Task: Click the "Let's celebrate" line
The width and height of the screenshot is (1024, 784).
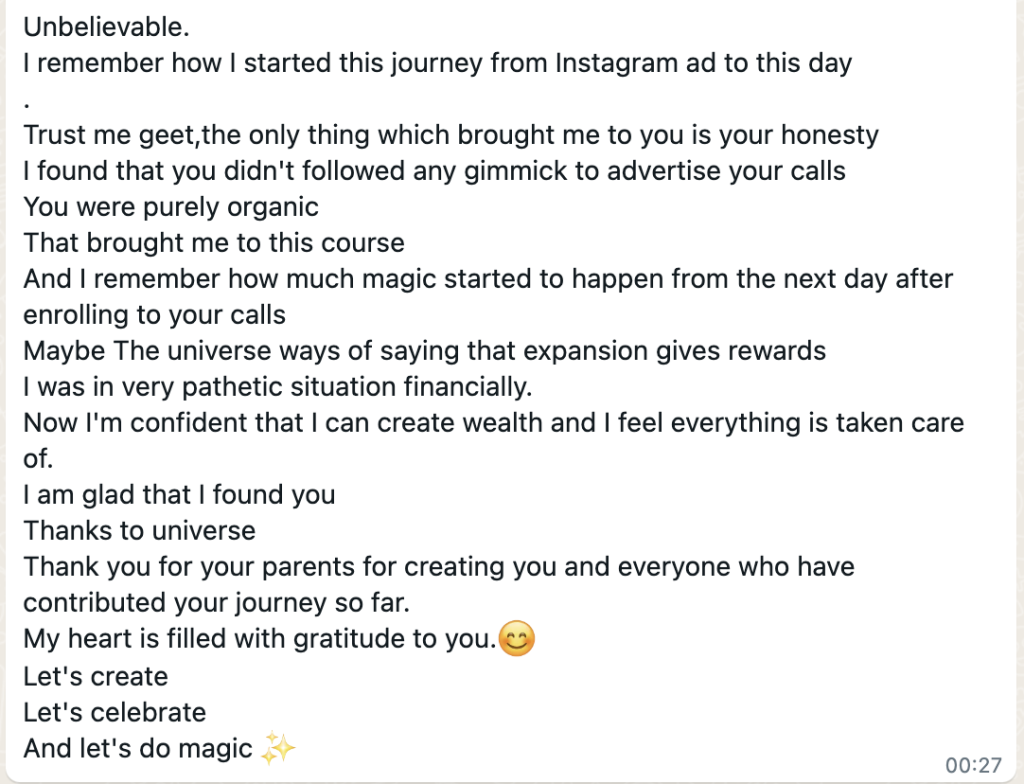Action: [115, 712]
